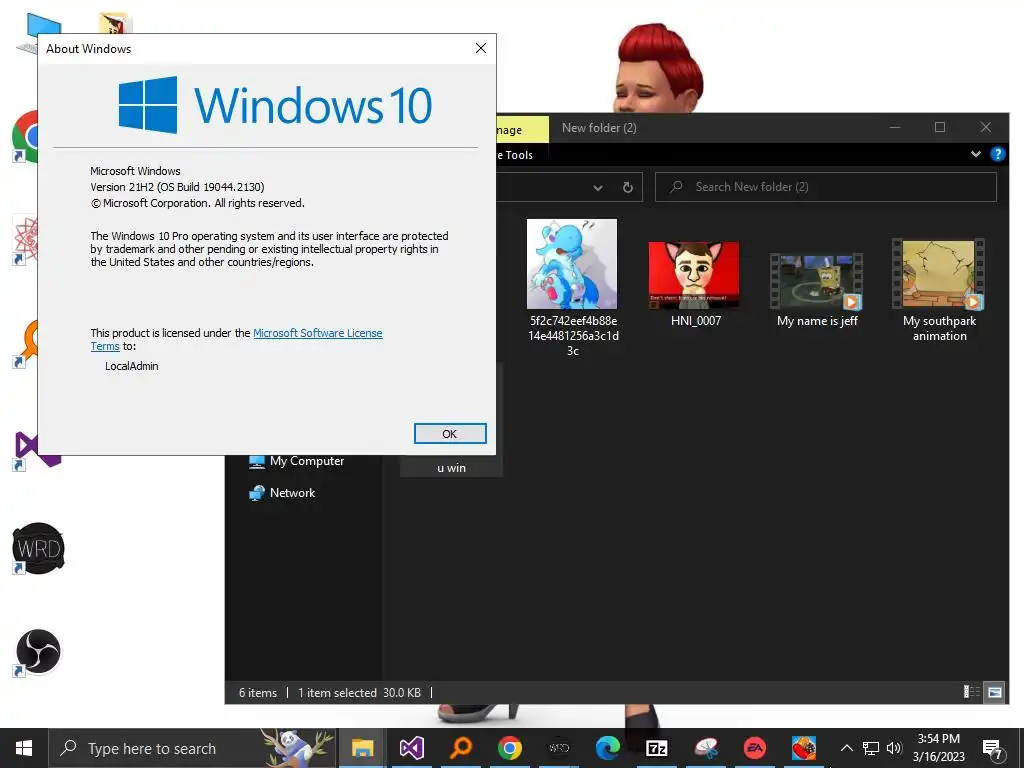This screenshot has height=768, width=1024.
Task: Expand the address bar history dropdown
Action: (598, 187)
